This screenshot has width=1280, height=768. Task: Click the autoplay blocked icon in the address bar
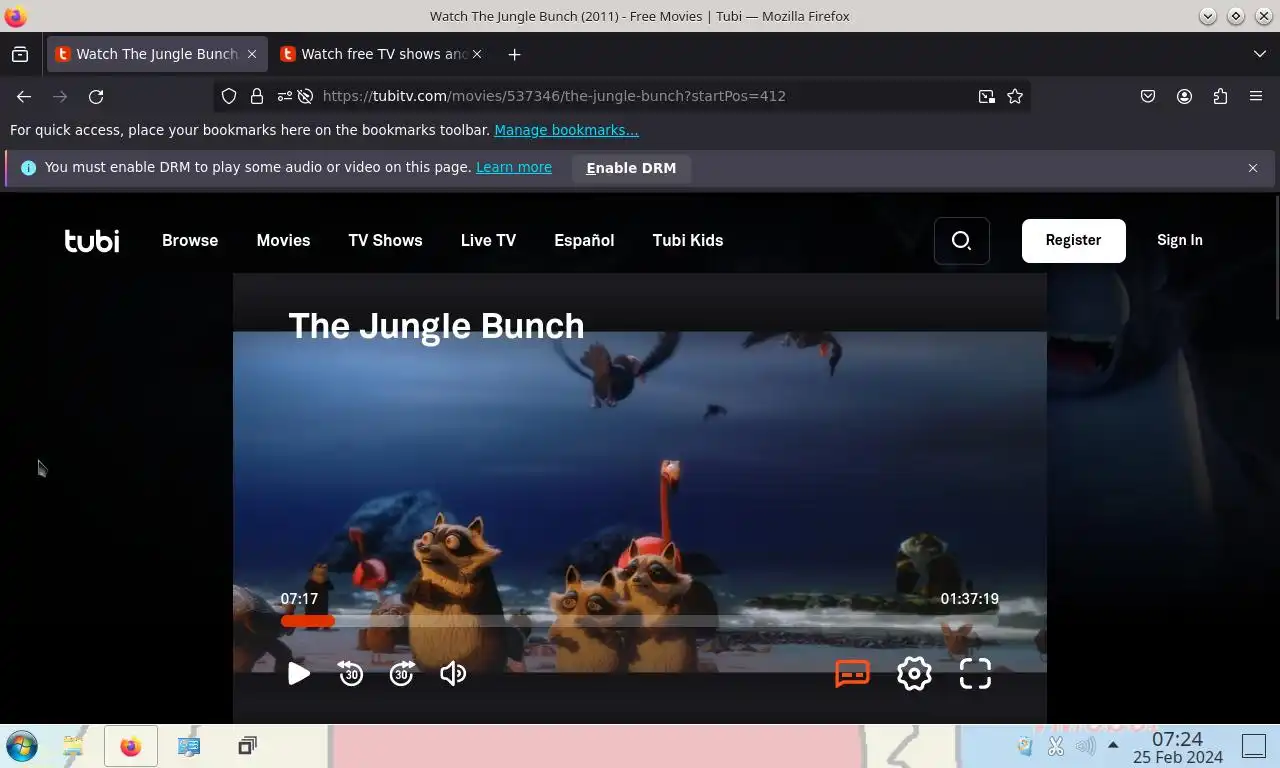coord(306,96)
